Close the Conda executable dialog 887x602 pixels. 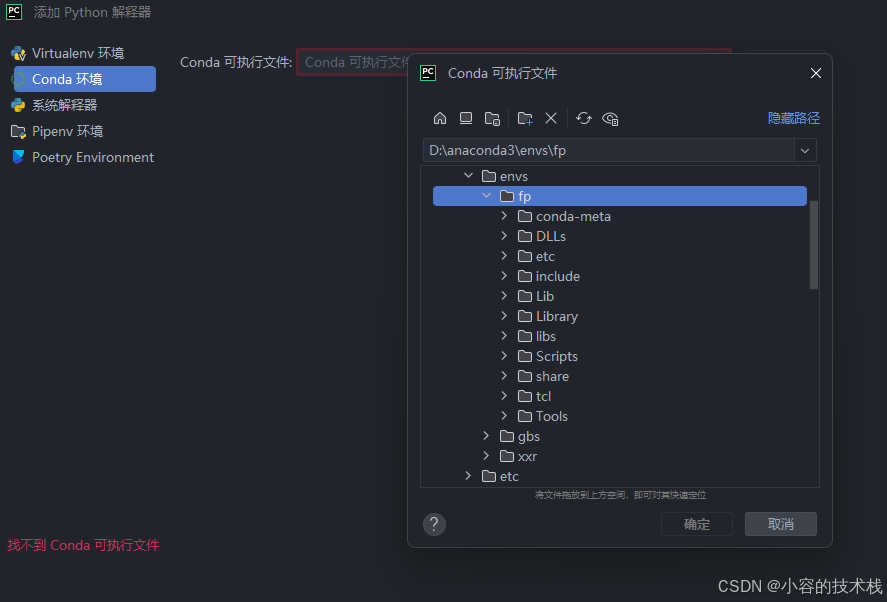pyautogui.click(x=816, y=73)
